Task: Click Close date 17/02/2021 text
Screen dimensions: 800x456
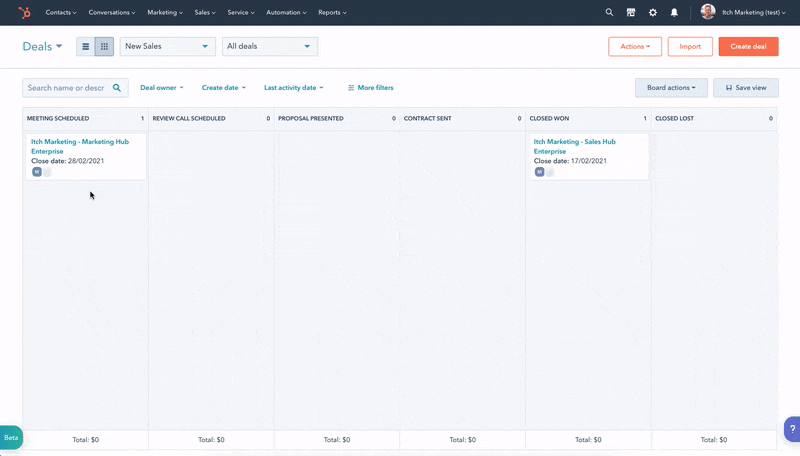Action: pos(570,161)
